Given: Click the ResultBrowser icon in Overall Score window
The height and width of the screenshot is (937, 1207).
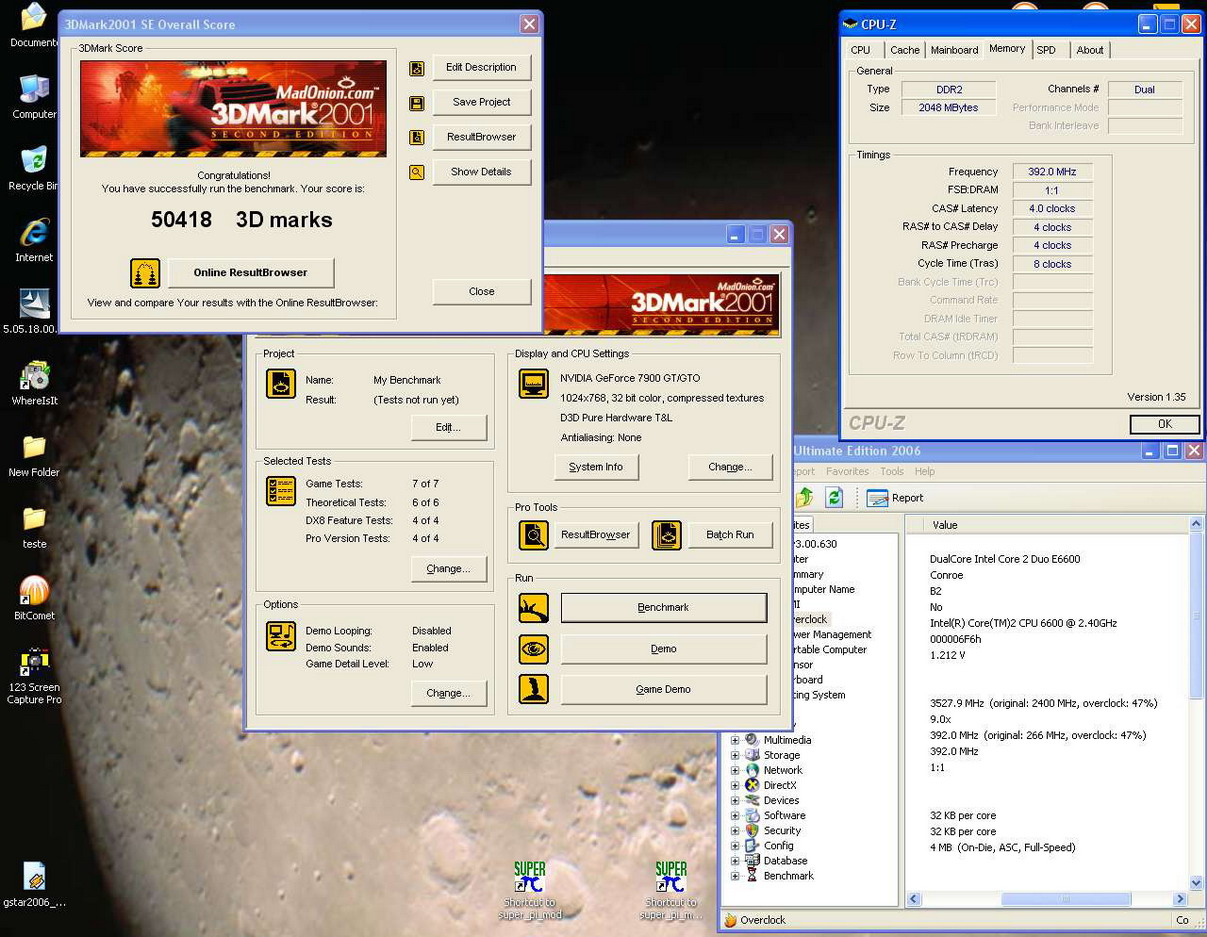Looking at the screenshot, I should tap(417, 137).
